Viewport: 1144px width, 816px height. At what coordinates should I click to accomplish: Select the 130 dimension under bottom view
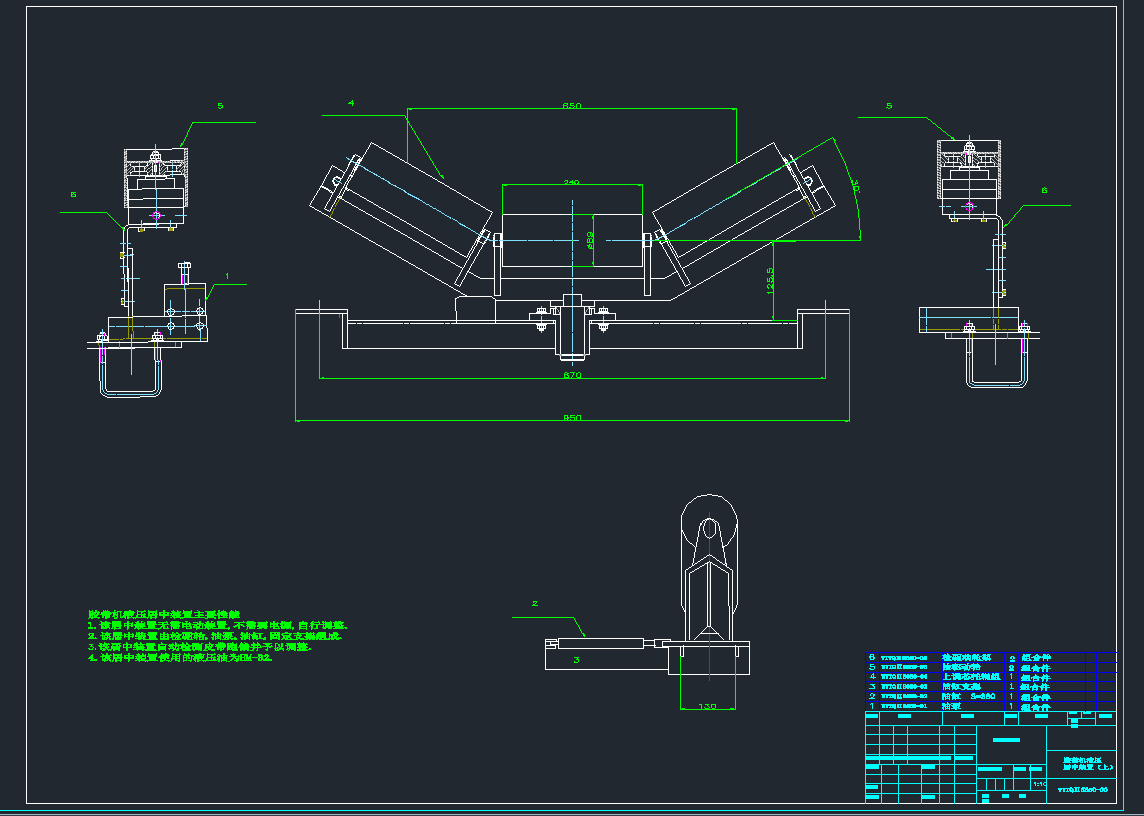[x=707, y=706]
